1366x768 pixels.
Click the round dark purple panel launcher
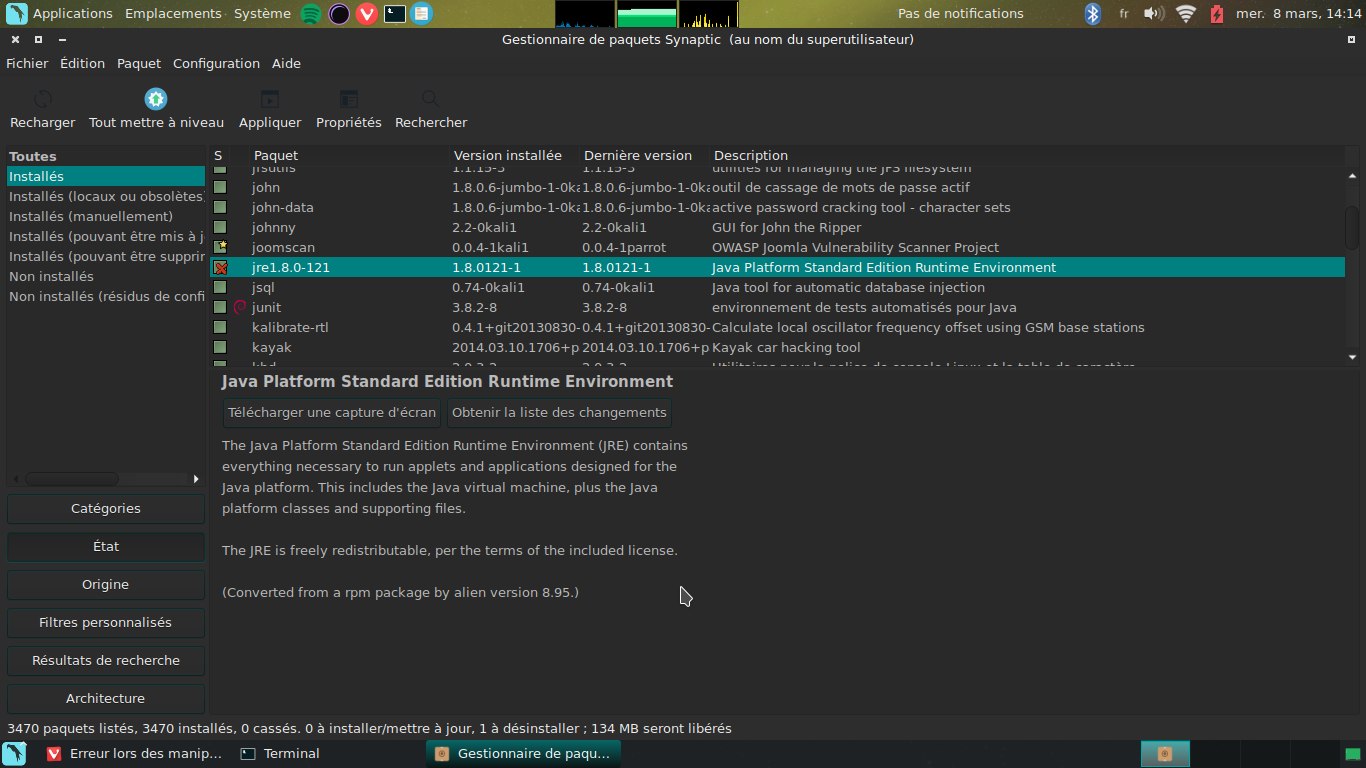pos(339,14)
